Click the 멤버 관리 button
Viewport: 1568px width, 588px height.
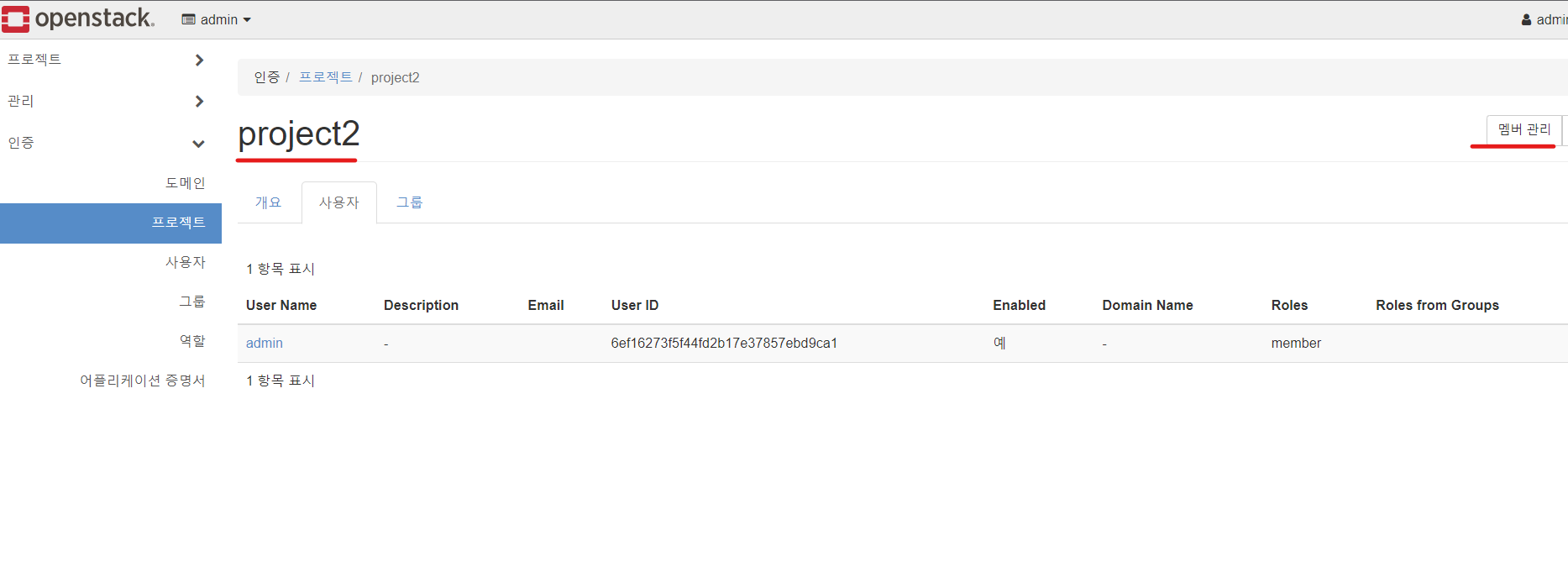[1523, 129]
